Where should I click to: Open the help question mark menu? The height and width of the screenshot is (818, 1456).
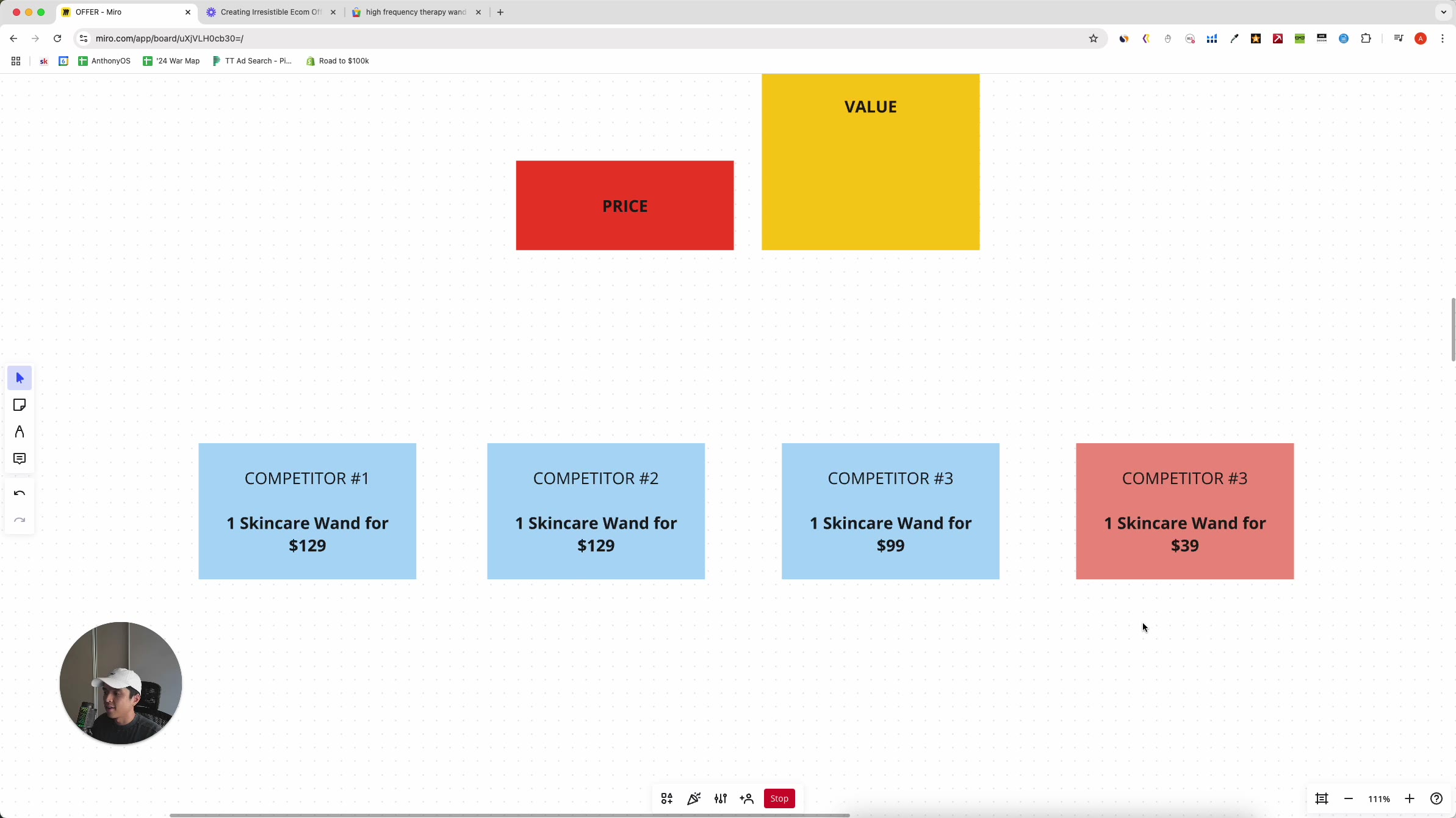point(1436,798)
